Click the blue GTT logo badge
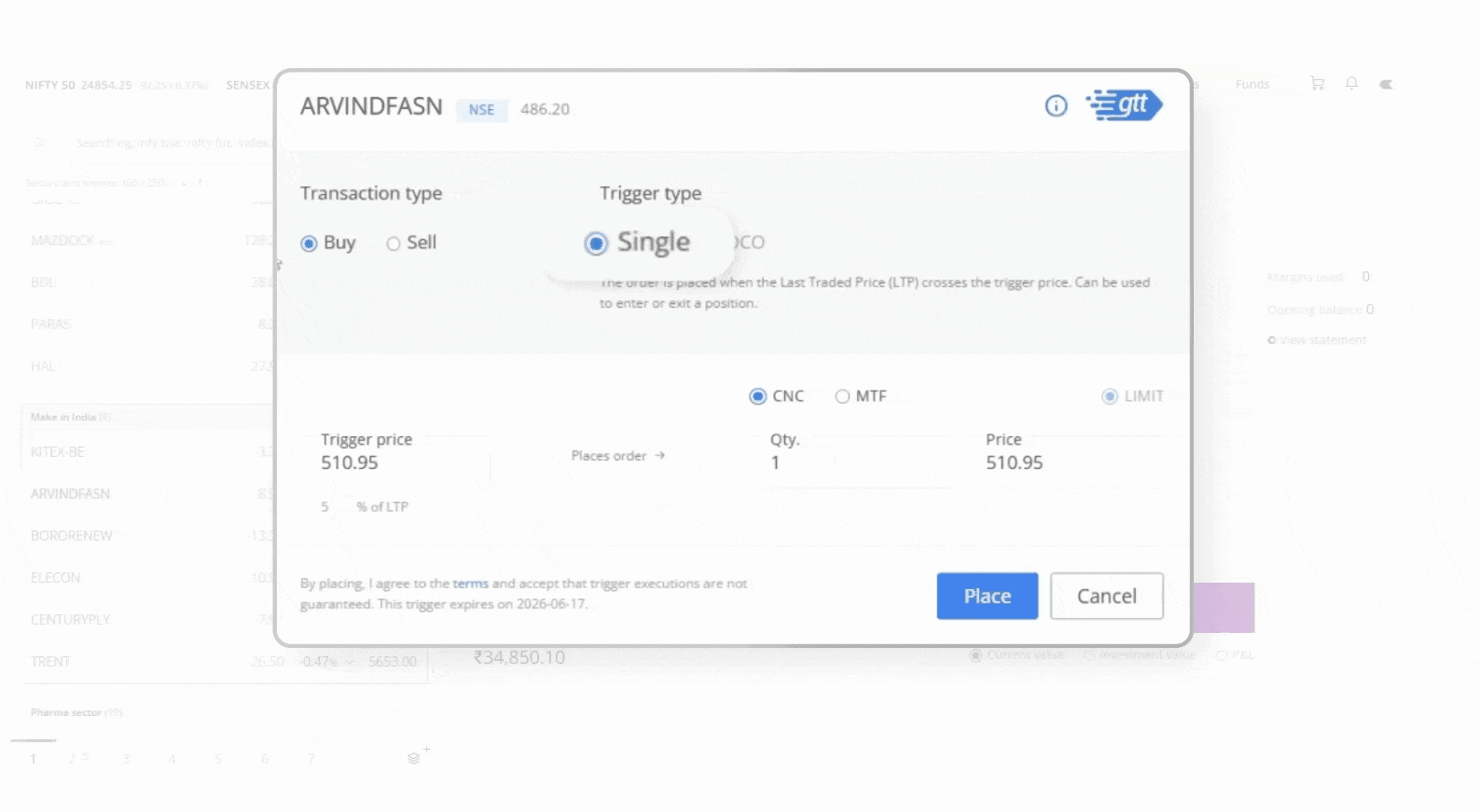The height and width of the screenshot is (812, 1480). (1125, 105)
